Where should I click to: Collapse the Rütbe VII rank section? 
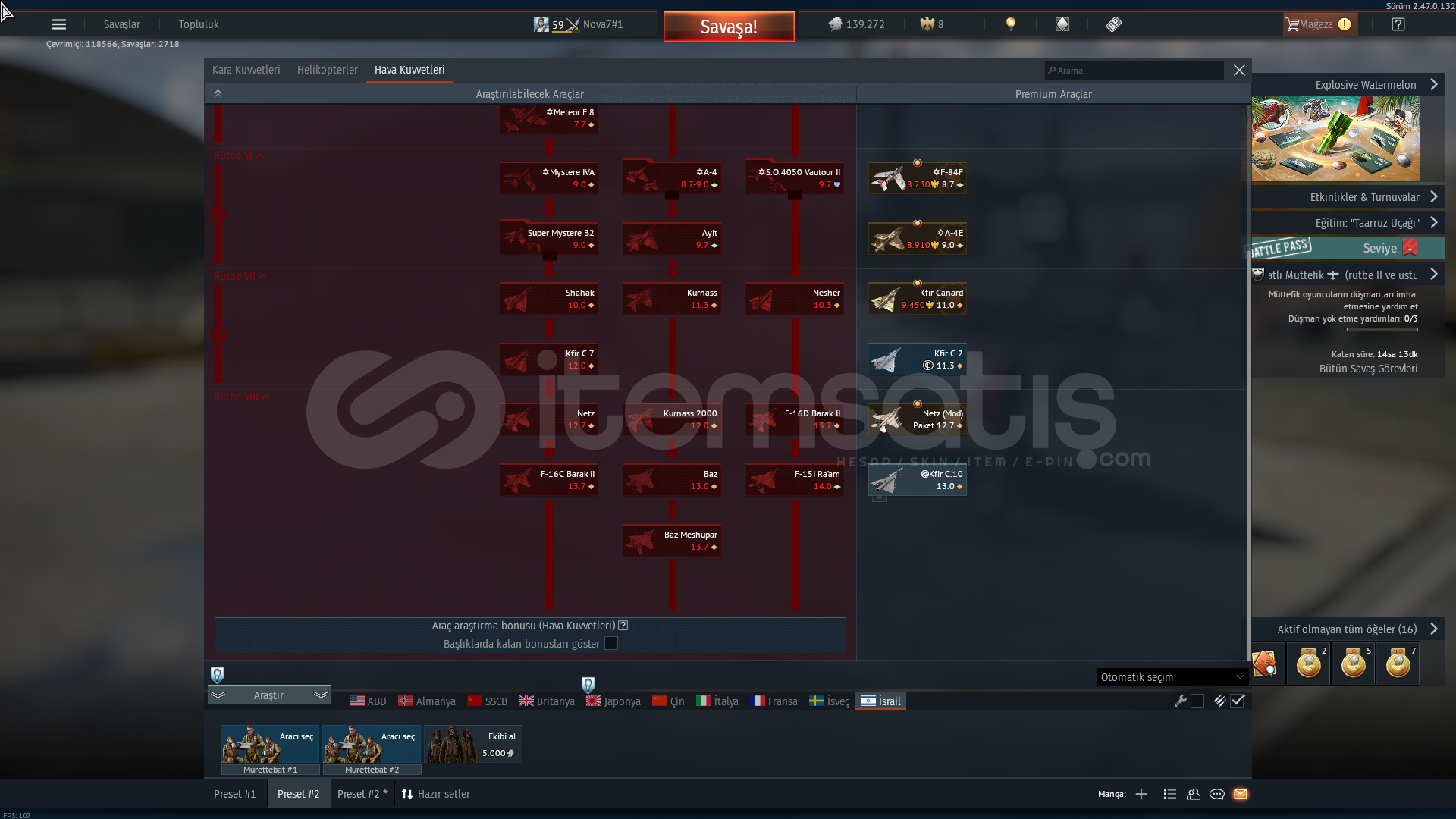click(240, 276)
